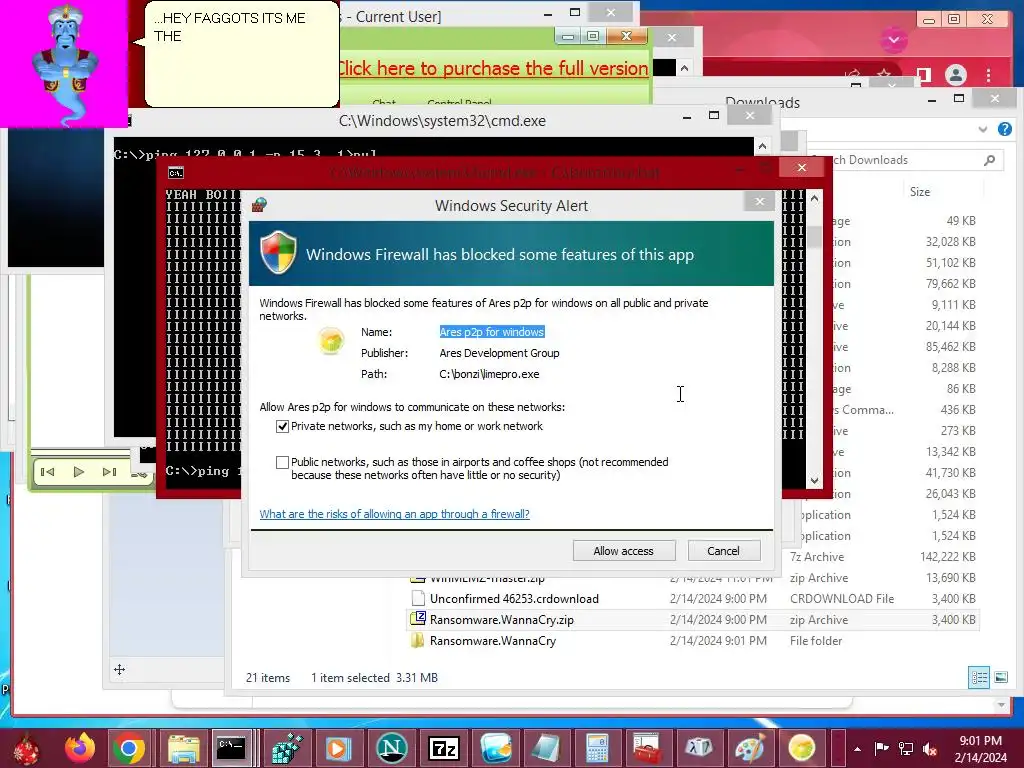1024x768 pixels.
Task: Switch to details view in Explorer
Action: click(x=978, y=677)
